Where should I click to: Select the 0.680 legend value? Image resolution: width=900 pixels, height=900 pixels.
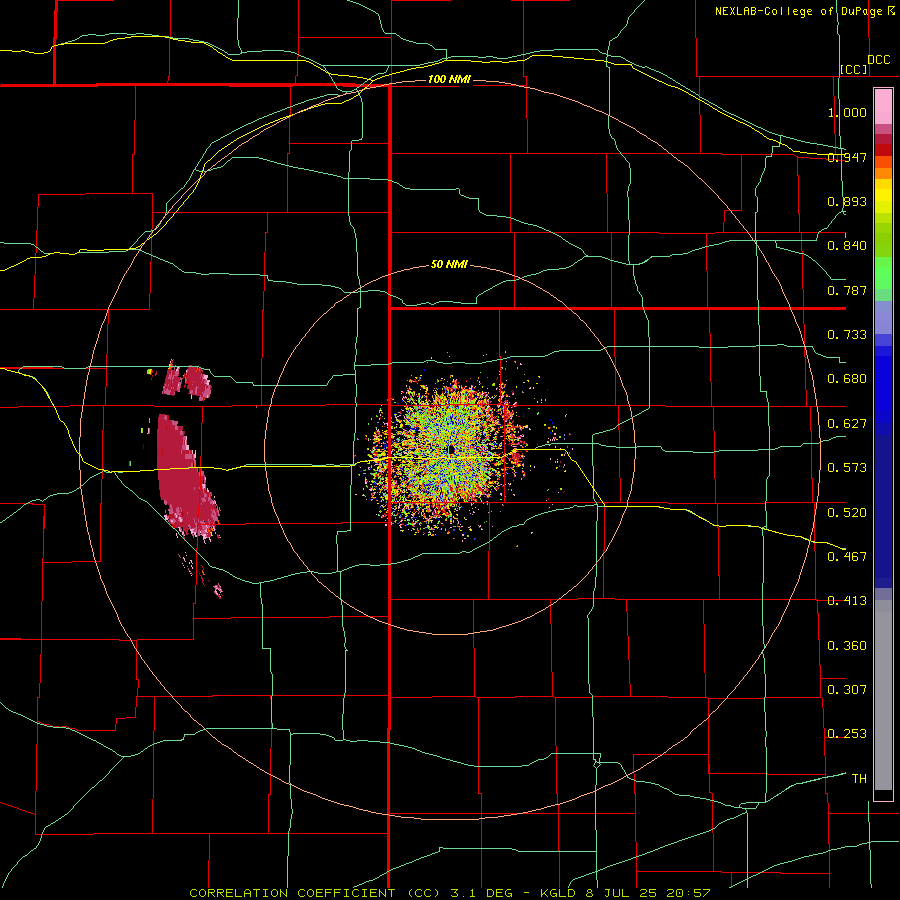coord(847,379)
